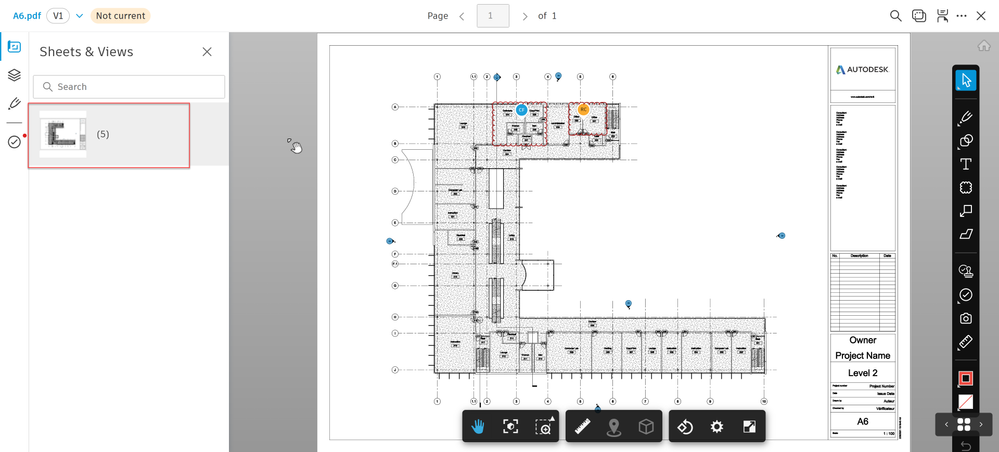Toggle full screen mode icon
Viewport: 999px width, 452px height.
click(749, 427)
